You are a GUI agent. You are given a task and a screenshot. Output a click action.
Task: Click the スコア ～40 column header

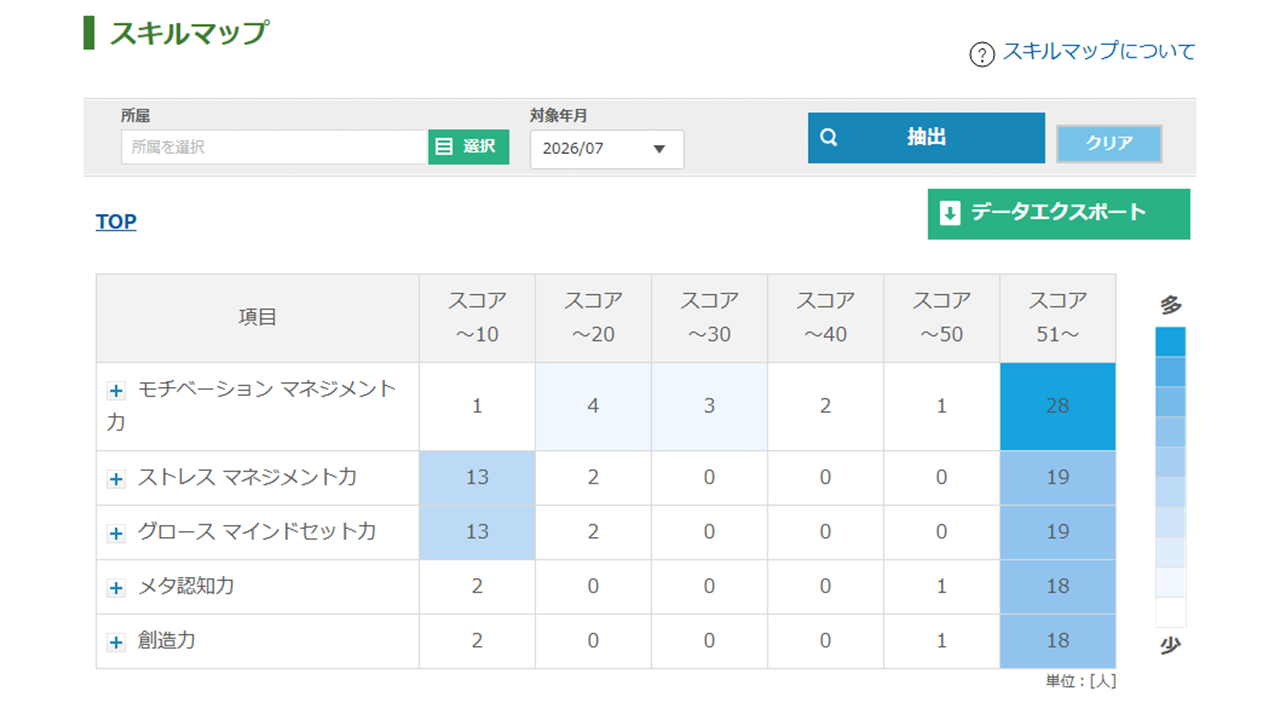[x=825, y=318]
